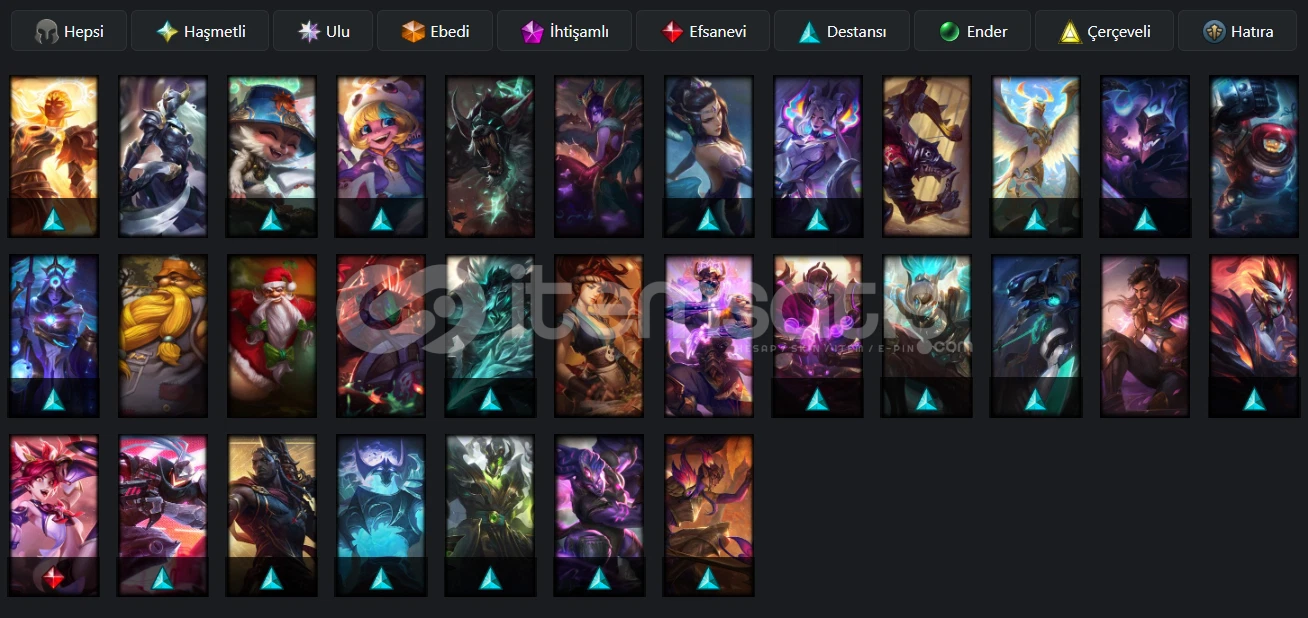Filter skins by Haşmetli rarity

(x=200, y=31)
